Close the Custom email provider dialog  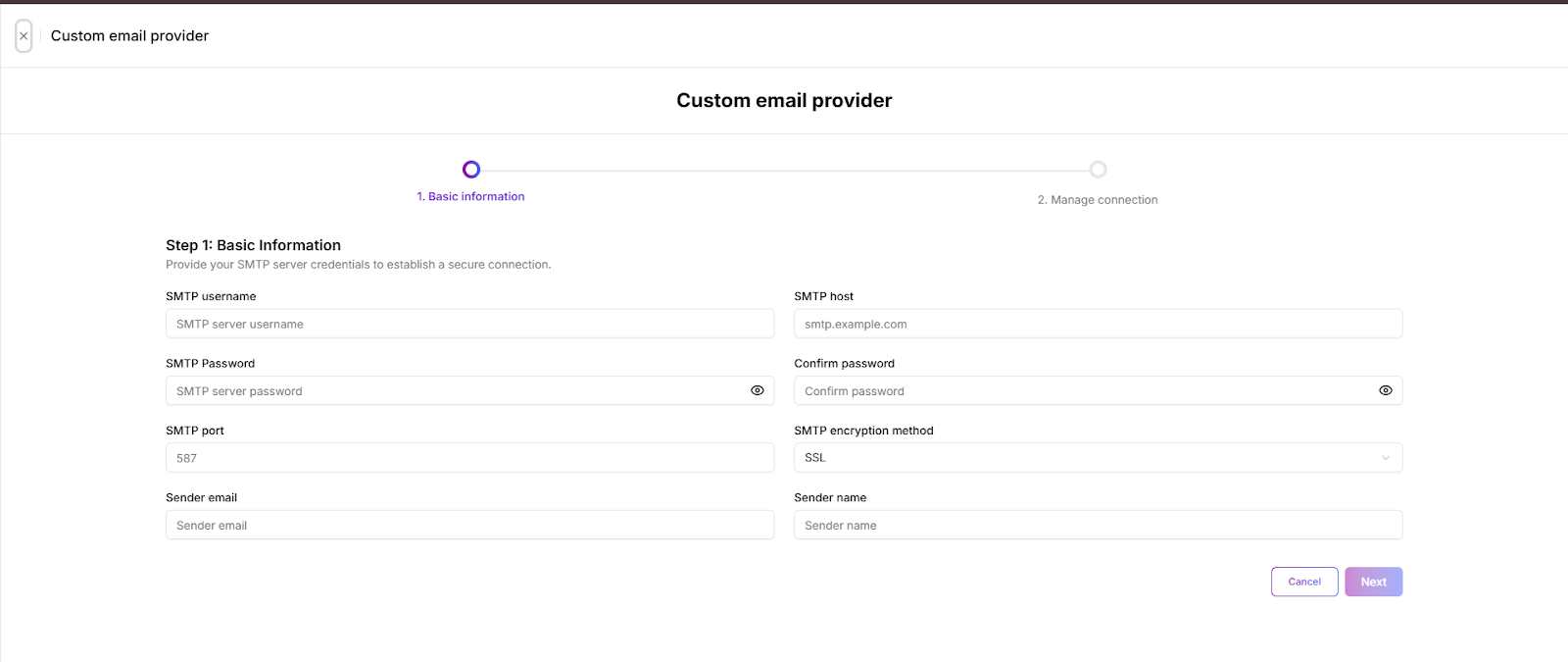(x=24, y=36)
